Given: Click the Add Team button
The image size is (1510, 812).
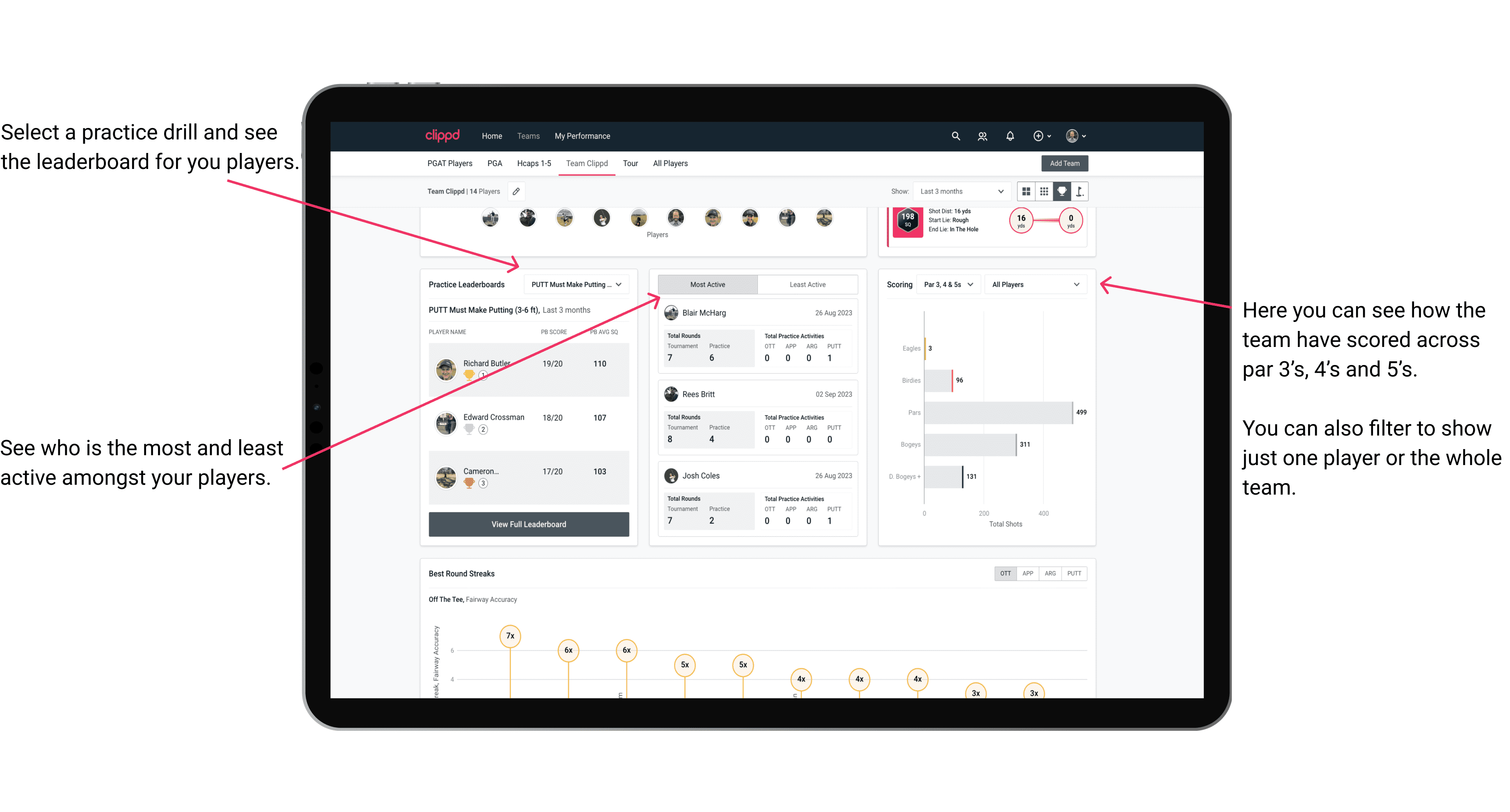Looking at the screenshot, I should 1064,163.
